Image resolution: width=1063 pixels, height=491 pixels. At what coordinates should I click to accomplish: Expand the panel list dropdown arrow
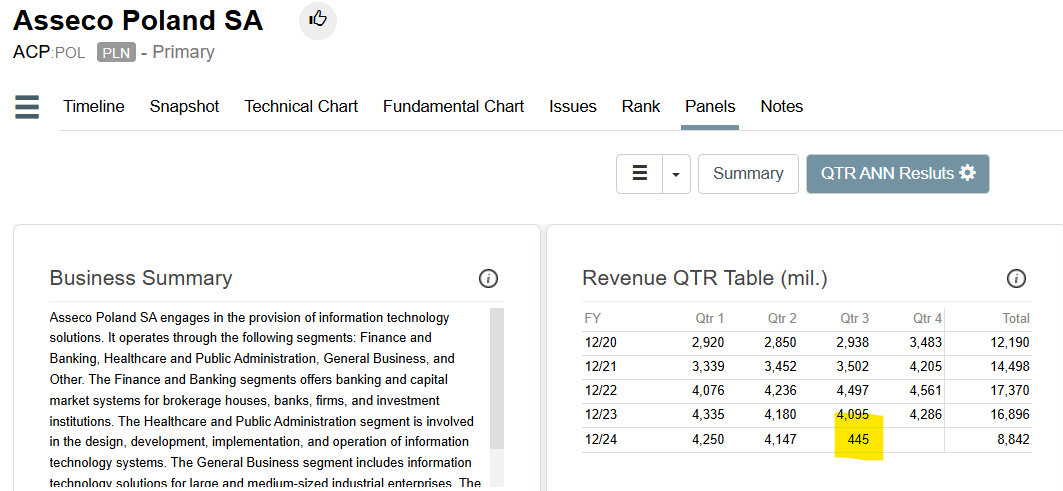pyautogui.click(x=676, y=174)
